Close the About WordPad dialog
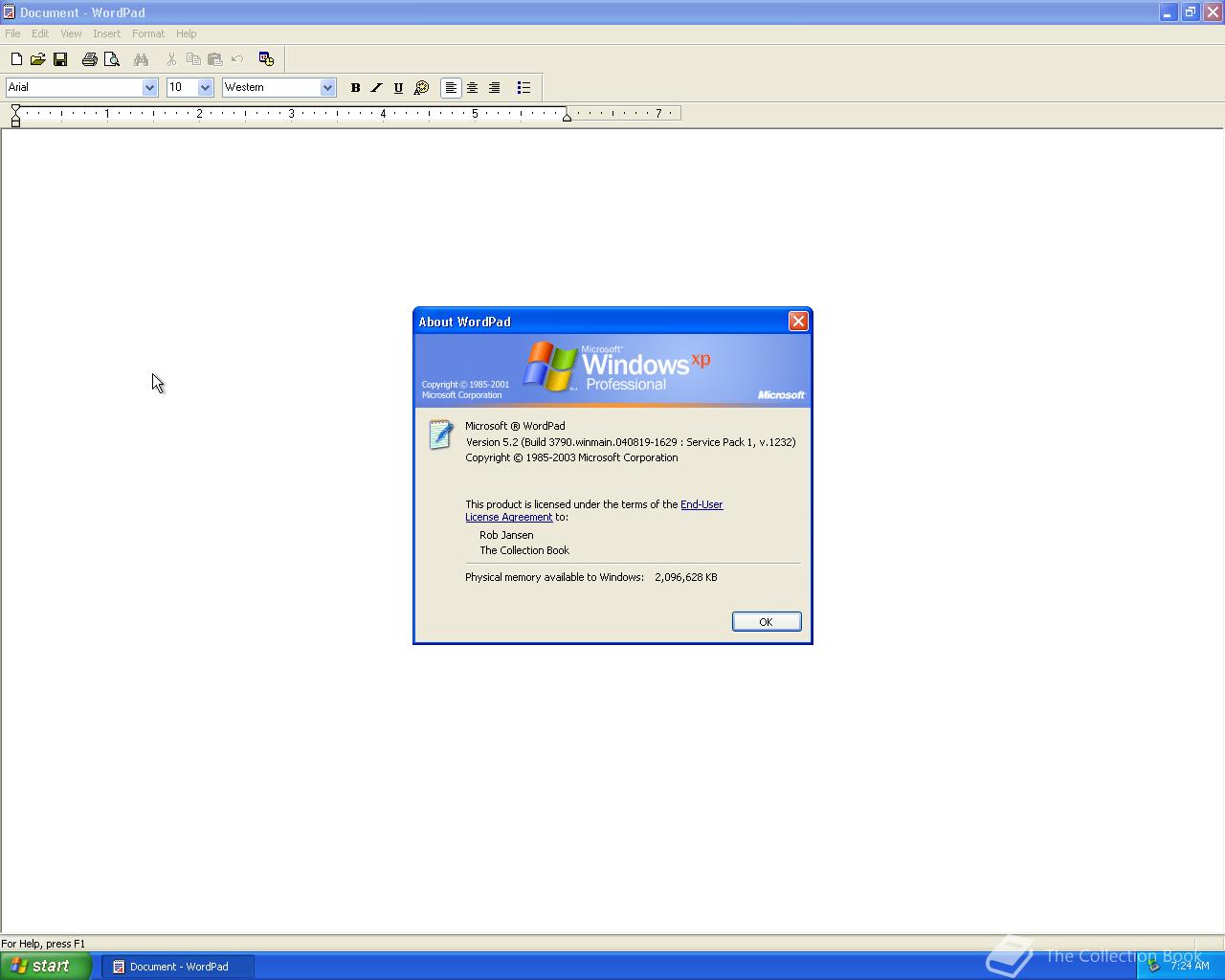This screenshot has width=1225, height=980. 798,322
